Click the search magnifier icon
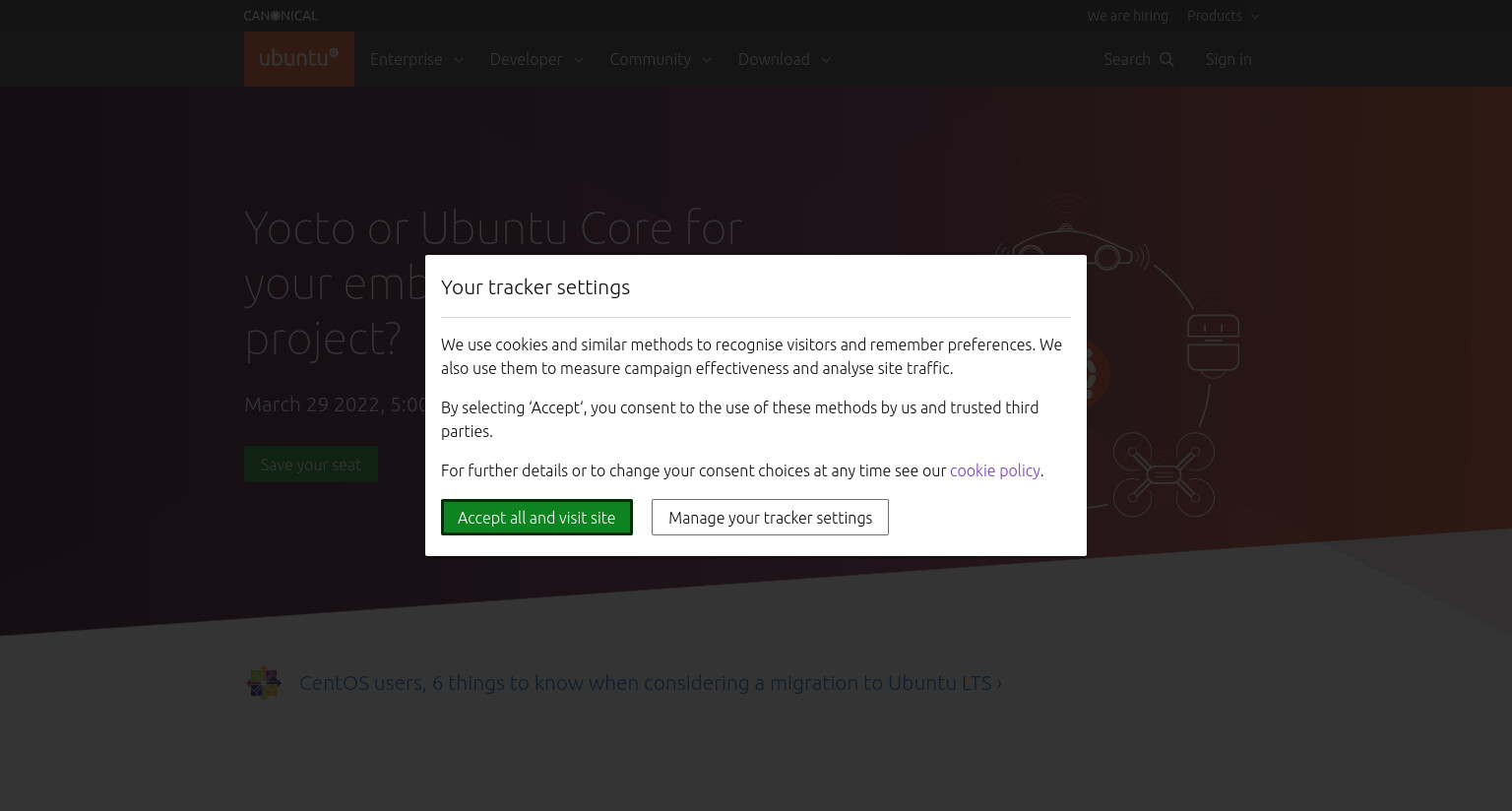1512x811 pixels. coord(1166,59)
